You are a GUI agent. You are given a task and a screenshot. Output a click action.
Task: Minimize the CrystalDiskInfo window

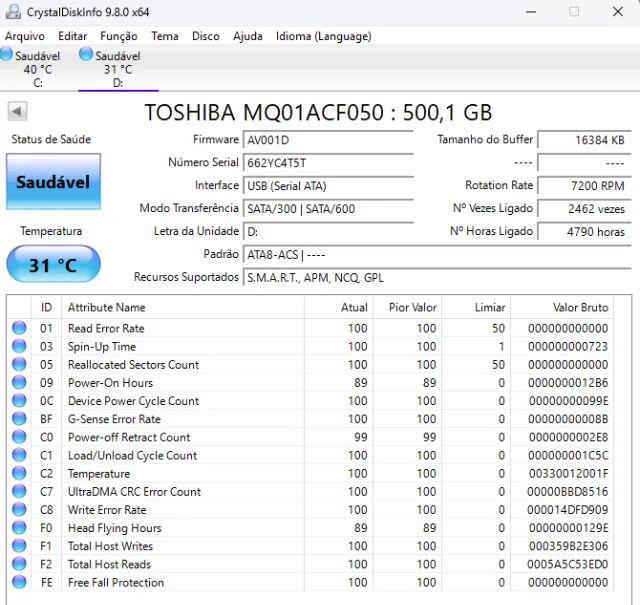(531, 12)
